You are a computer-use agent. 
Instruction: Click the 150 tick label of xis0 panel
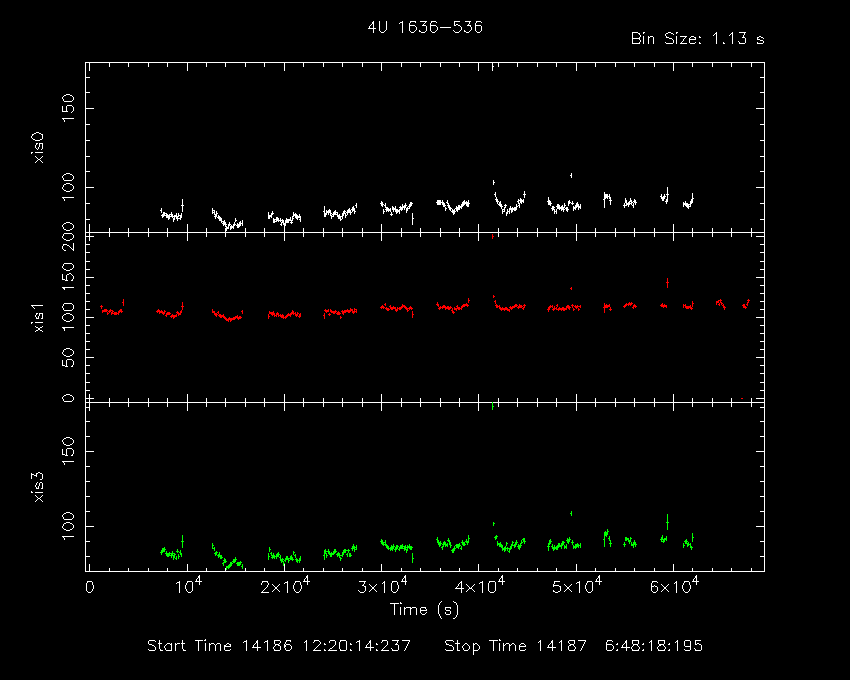click(68, 108)
